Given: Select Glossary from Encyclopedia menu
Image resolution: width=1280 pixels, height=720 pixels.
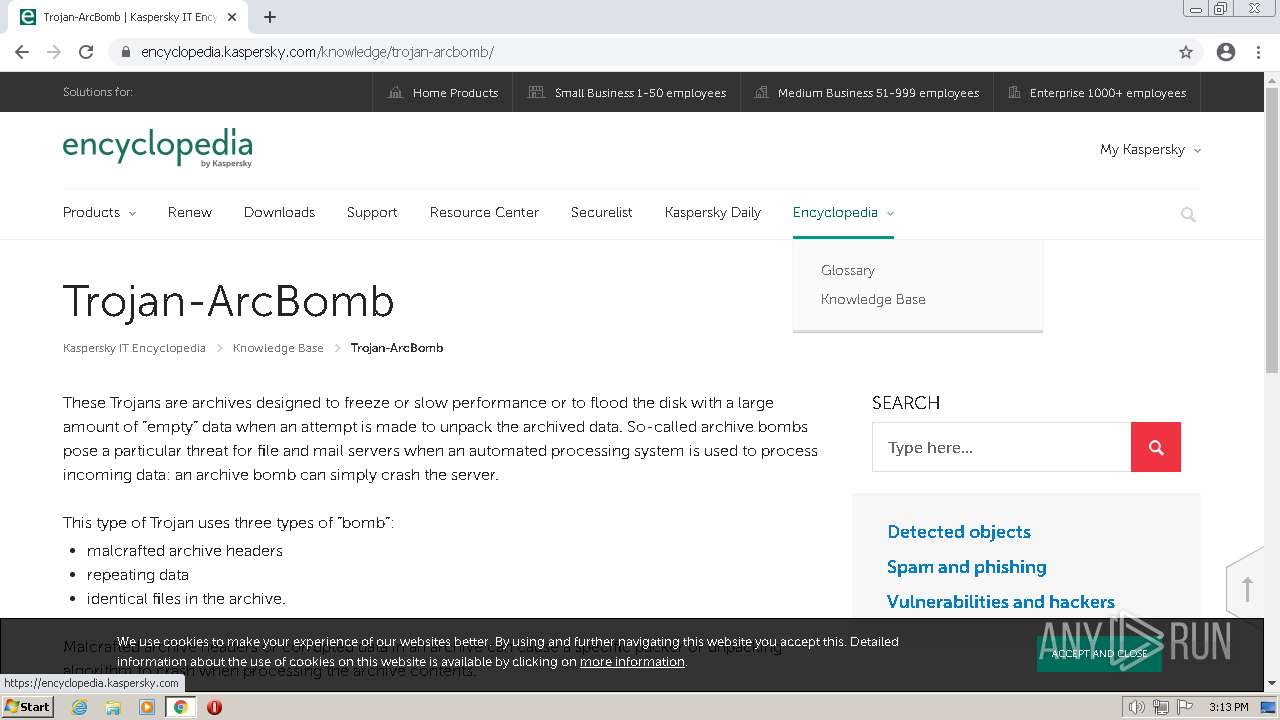Looking at the screenshot, I should tap(848, 270).
